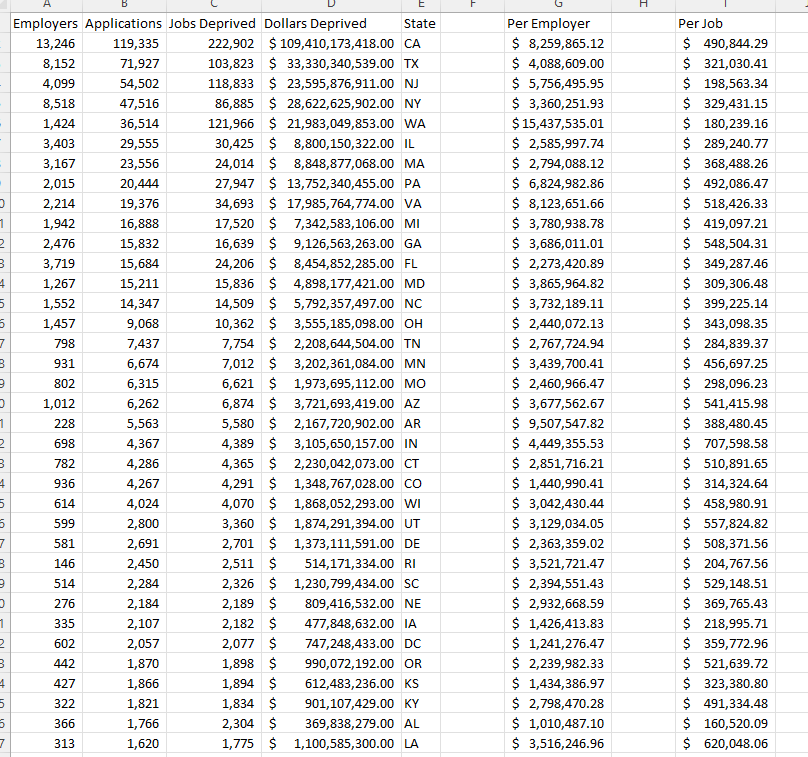Viewport: 808px width, 757px height.
Task: Select dollars value 28,622,625,902.00
Action: [x=331, y=104]
